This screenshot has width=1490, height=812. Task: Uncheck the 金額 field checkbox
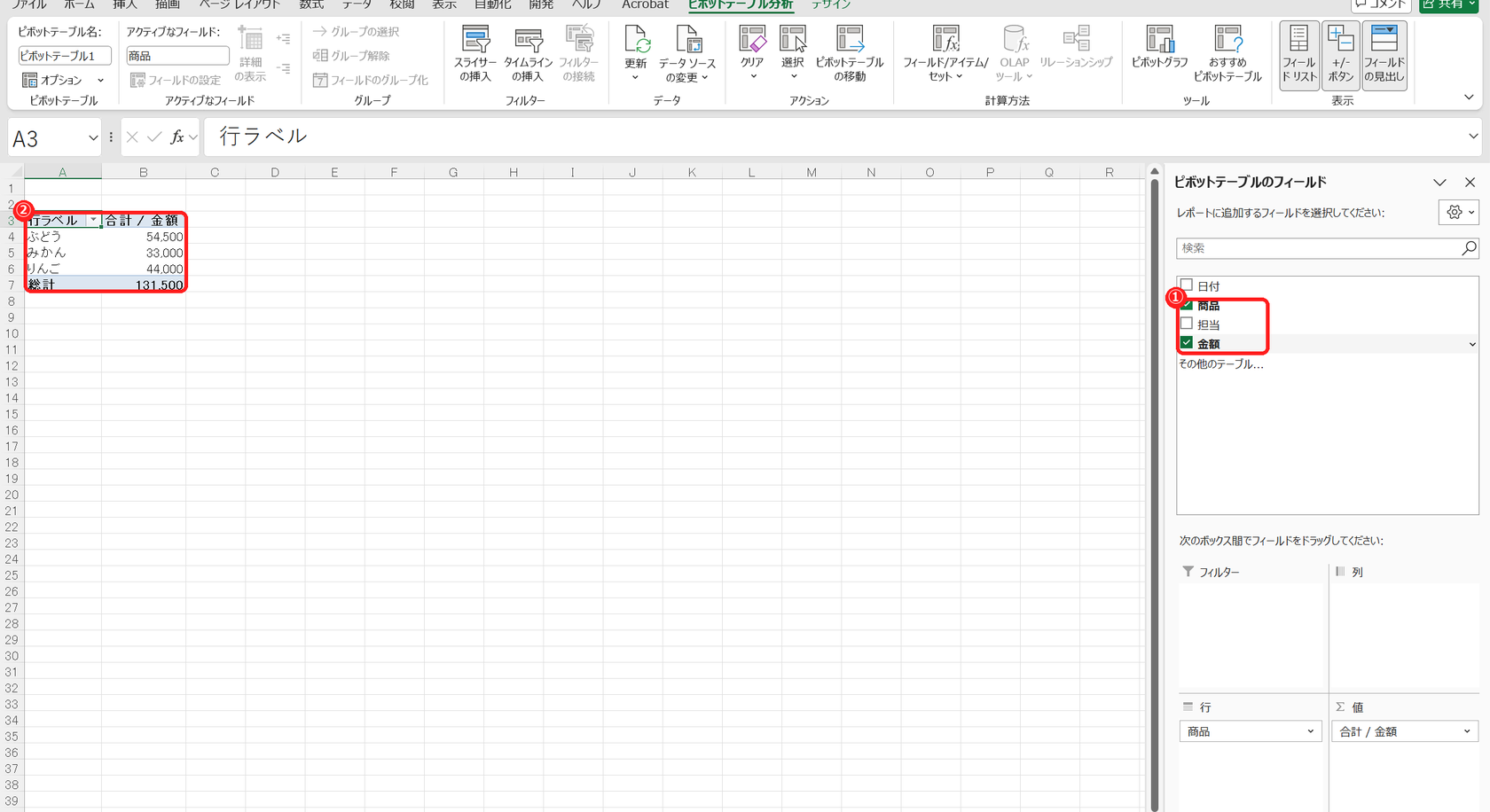[1187, 343]
